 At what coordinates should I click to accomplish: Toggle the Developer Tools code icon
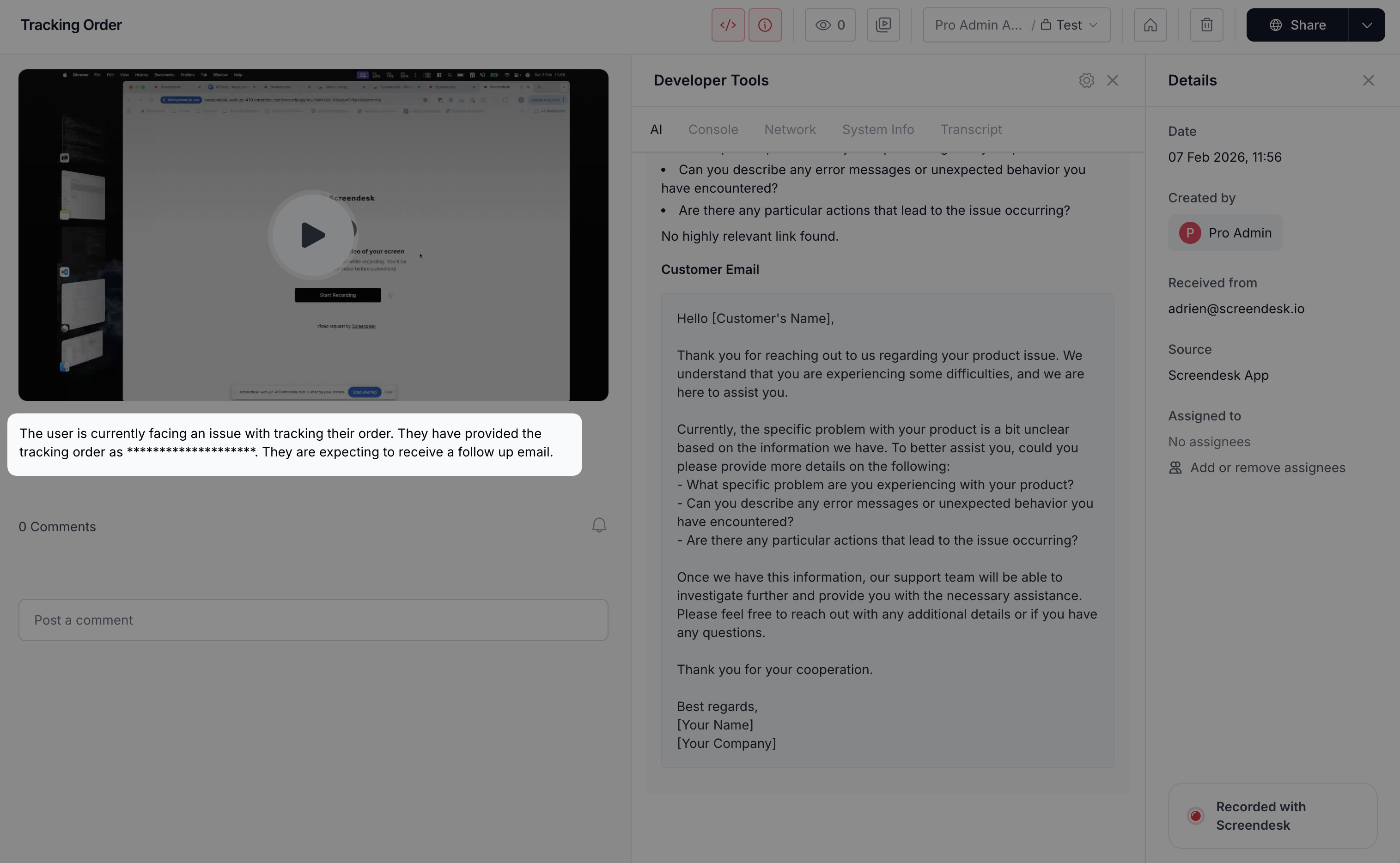click(x=728, y=25)
